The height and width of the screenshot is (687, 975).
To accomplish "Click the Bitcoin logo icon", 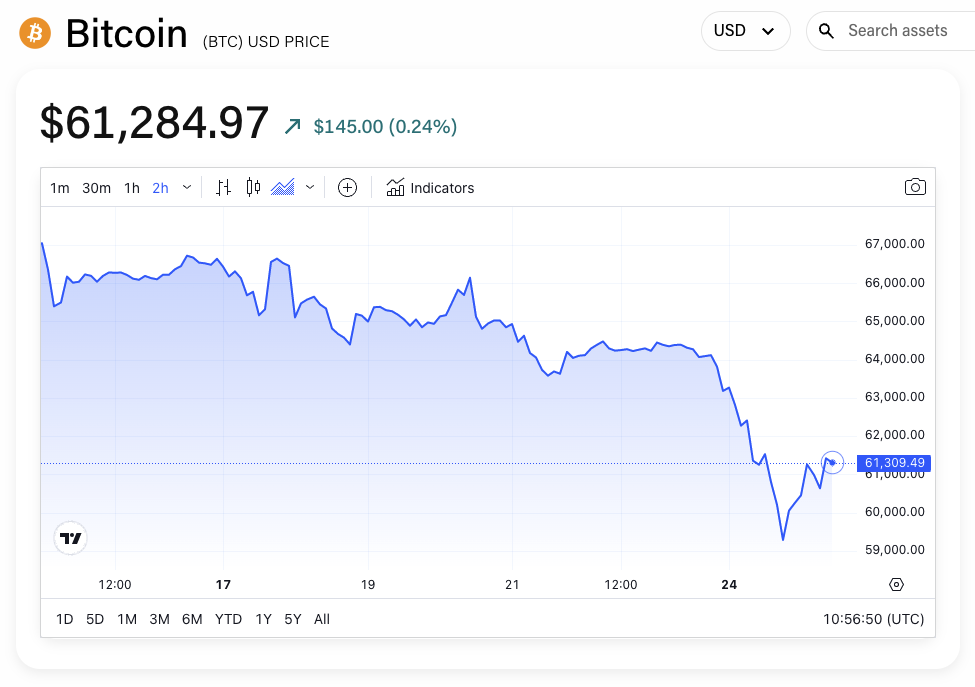I will point(33,32).
